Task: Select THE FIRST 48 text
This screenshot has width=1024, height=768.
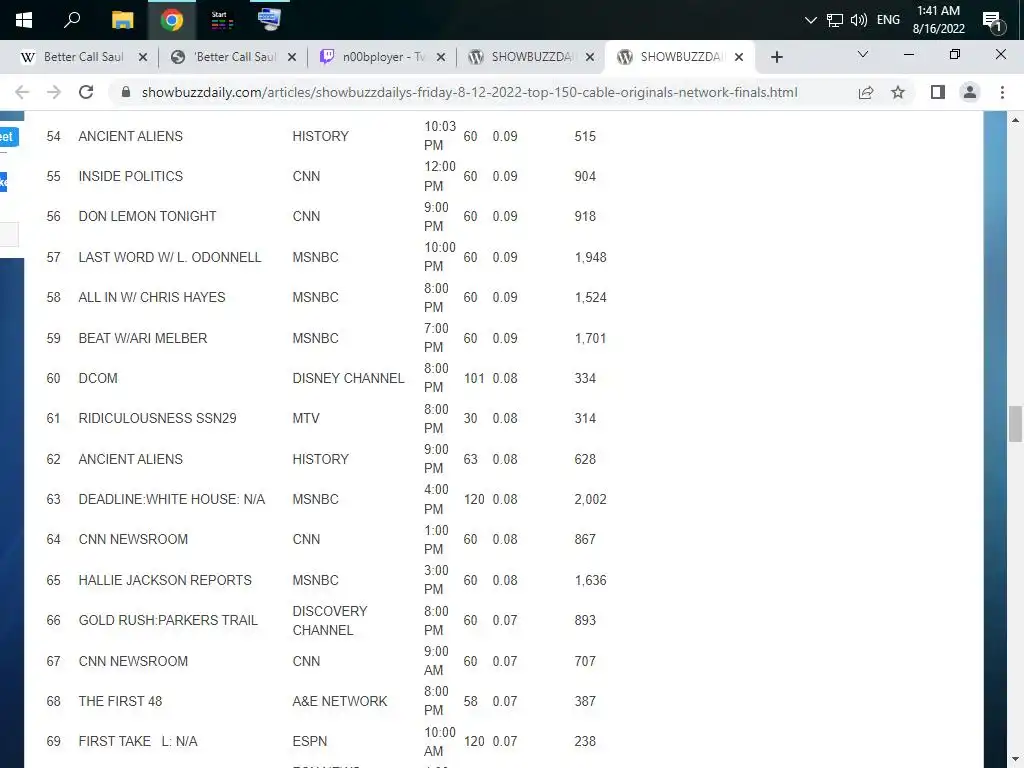Action: [x=120, y=701]
